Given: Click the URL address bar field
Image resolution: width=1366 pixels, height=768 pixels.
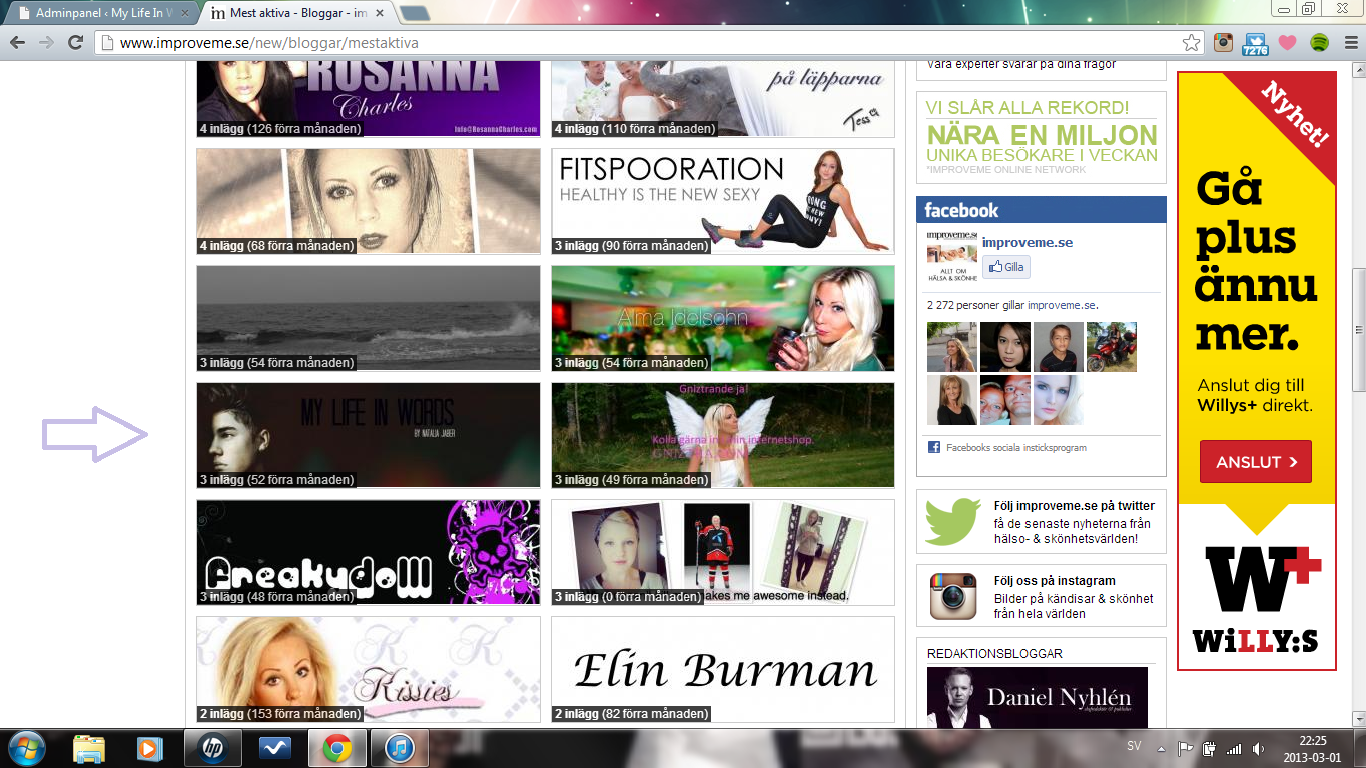Looking at the screenshot, I should 640,43.
